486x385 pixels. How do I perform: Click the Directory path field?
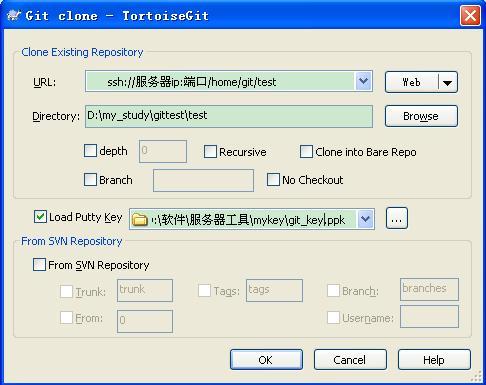pos(229,116)
